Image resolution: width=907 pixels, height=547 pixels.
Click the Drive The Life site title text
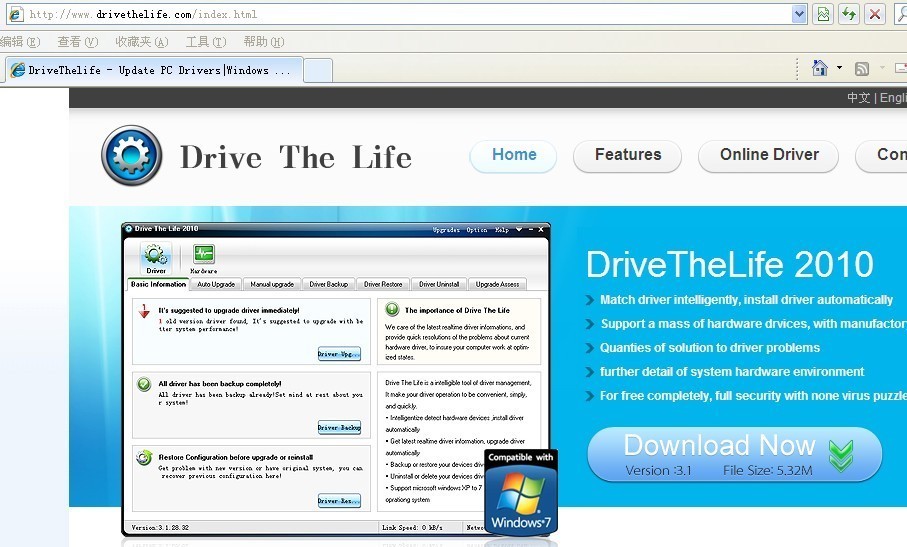tap(296, 157)
